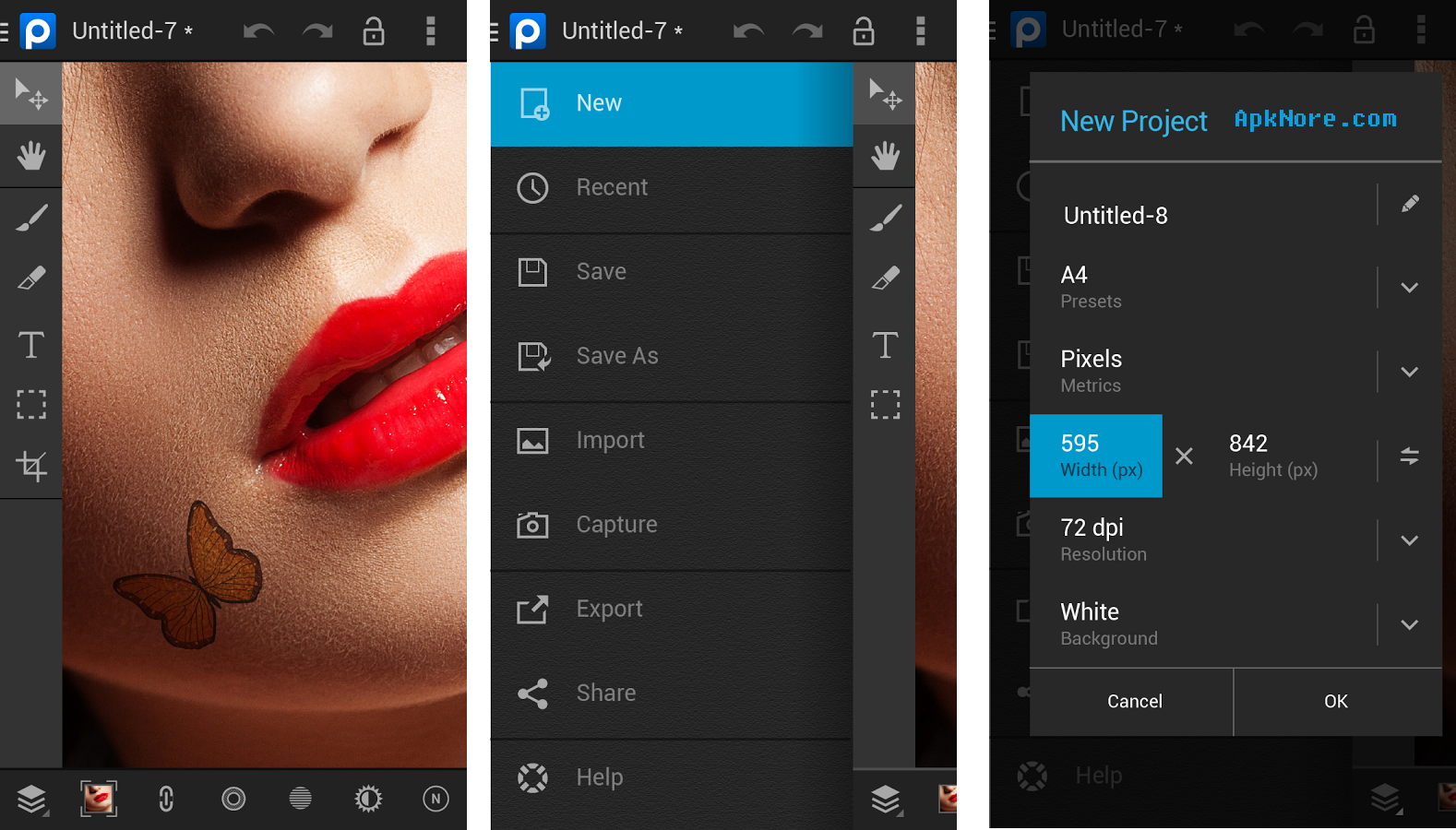Toggle the lock in middle screen header

point(864,30)
